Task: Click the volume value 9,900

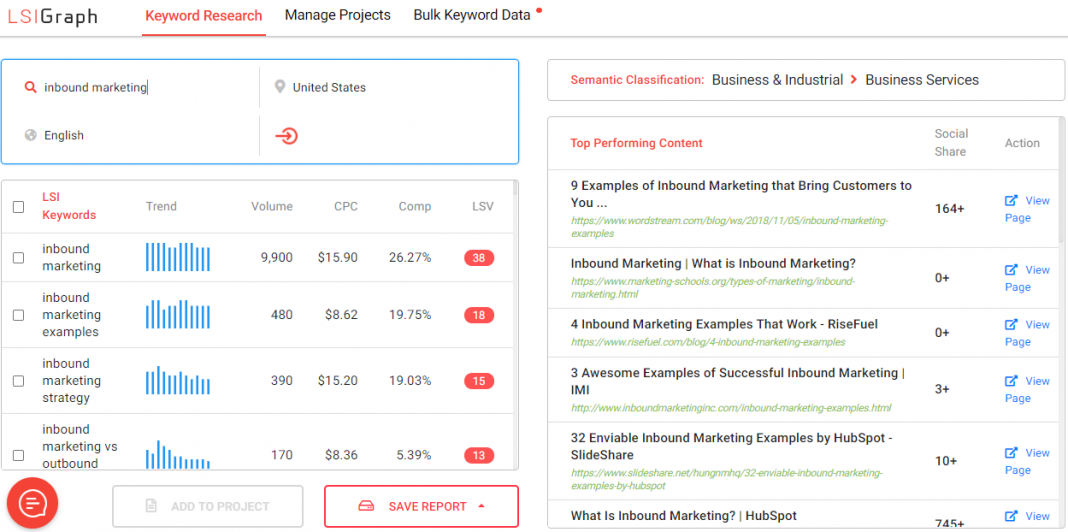Action: point(277,257)
